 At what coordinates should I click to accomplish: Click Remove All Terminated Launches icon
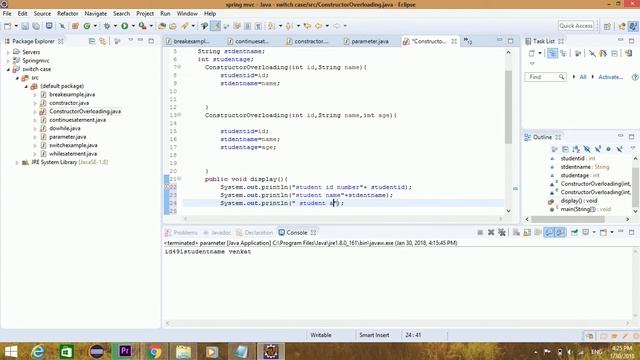click(x=502, y=232)
